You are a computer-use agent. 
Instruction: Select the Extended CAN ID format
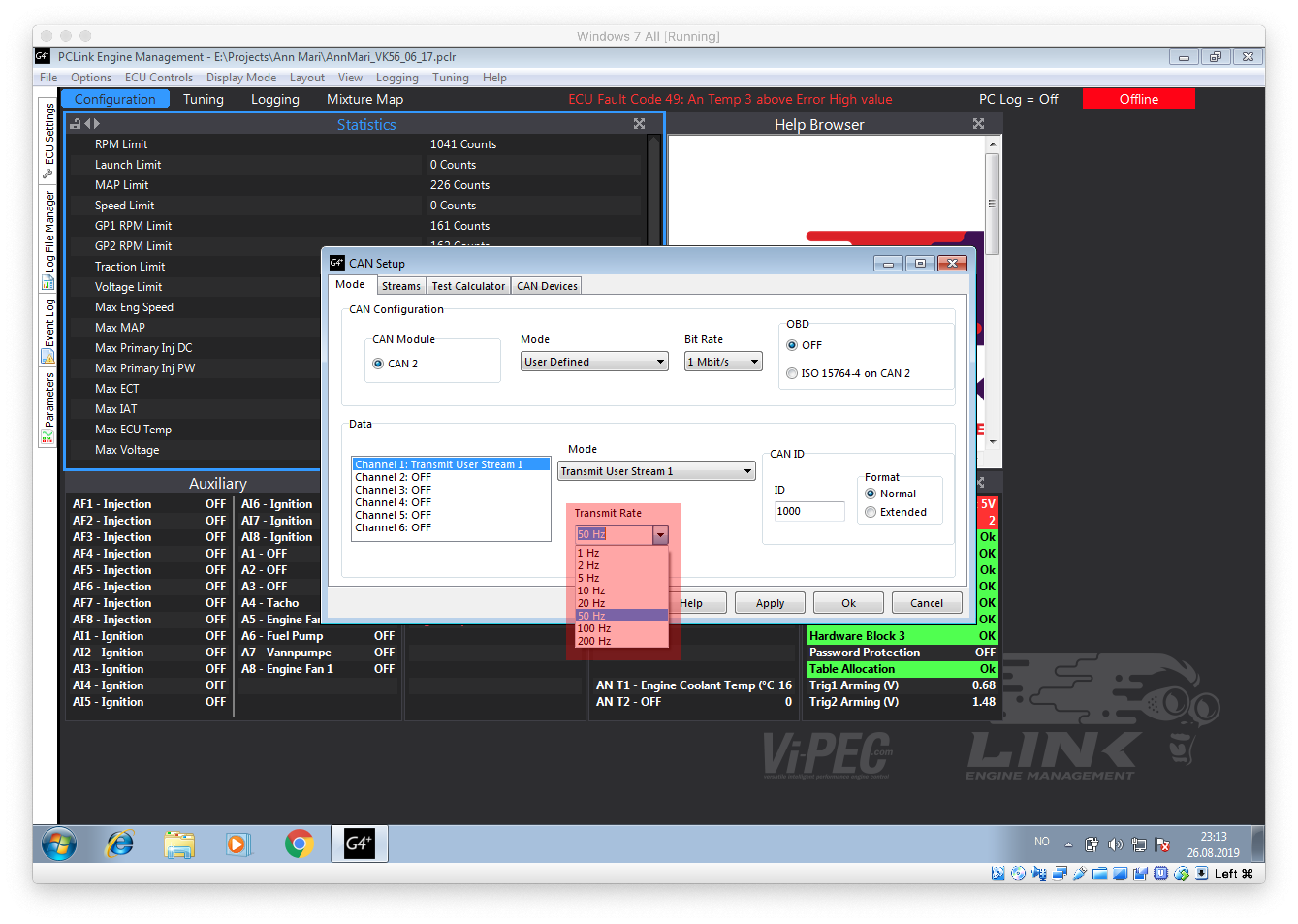(871, 512)
